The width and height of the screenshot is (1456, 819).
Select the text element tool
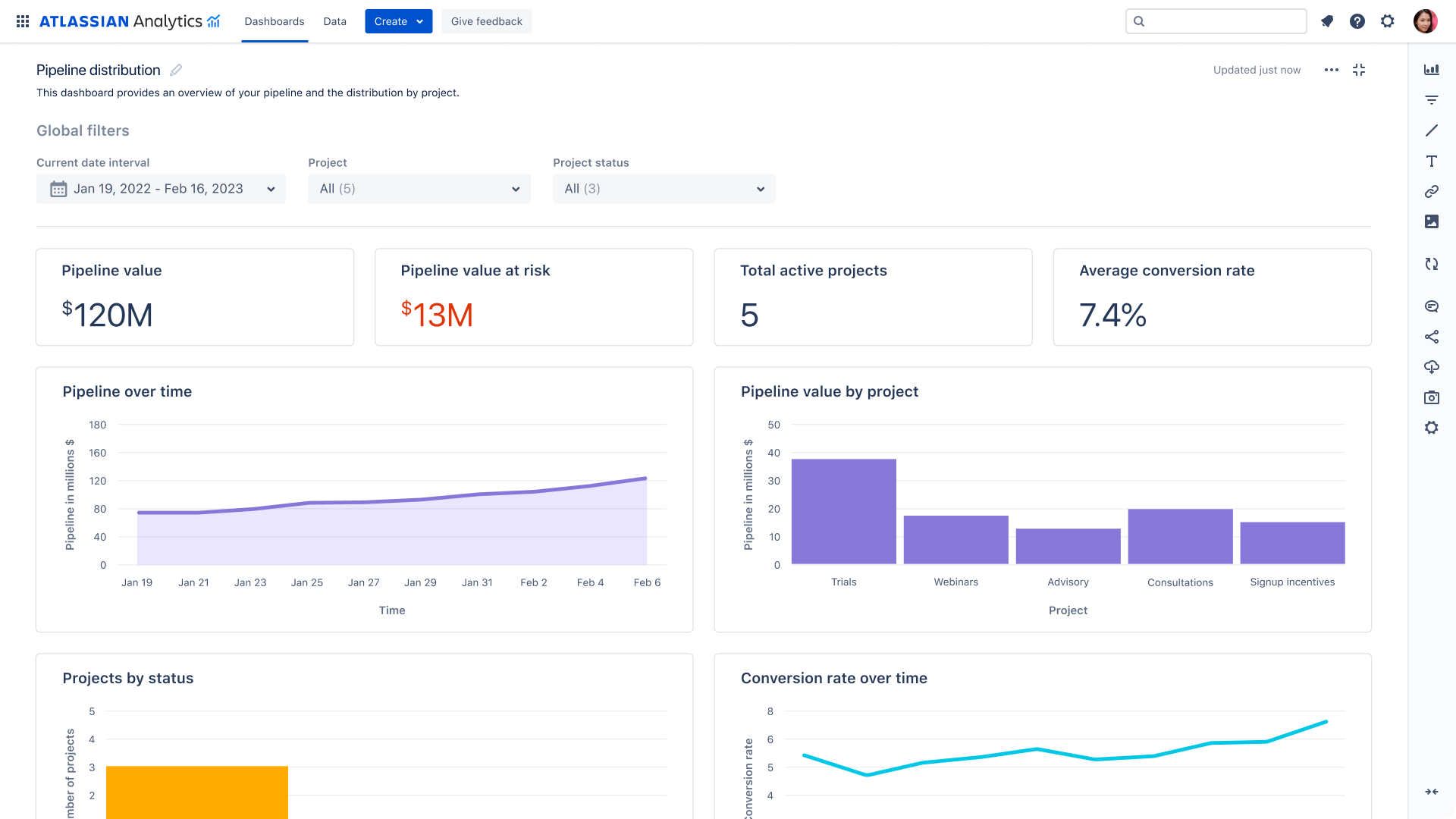(1431, 161)
